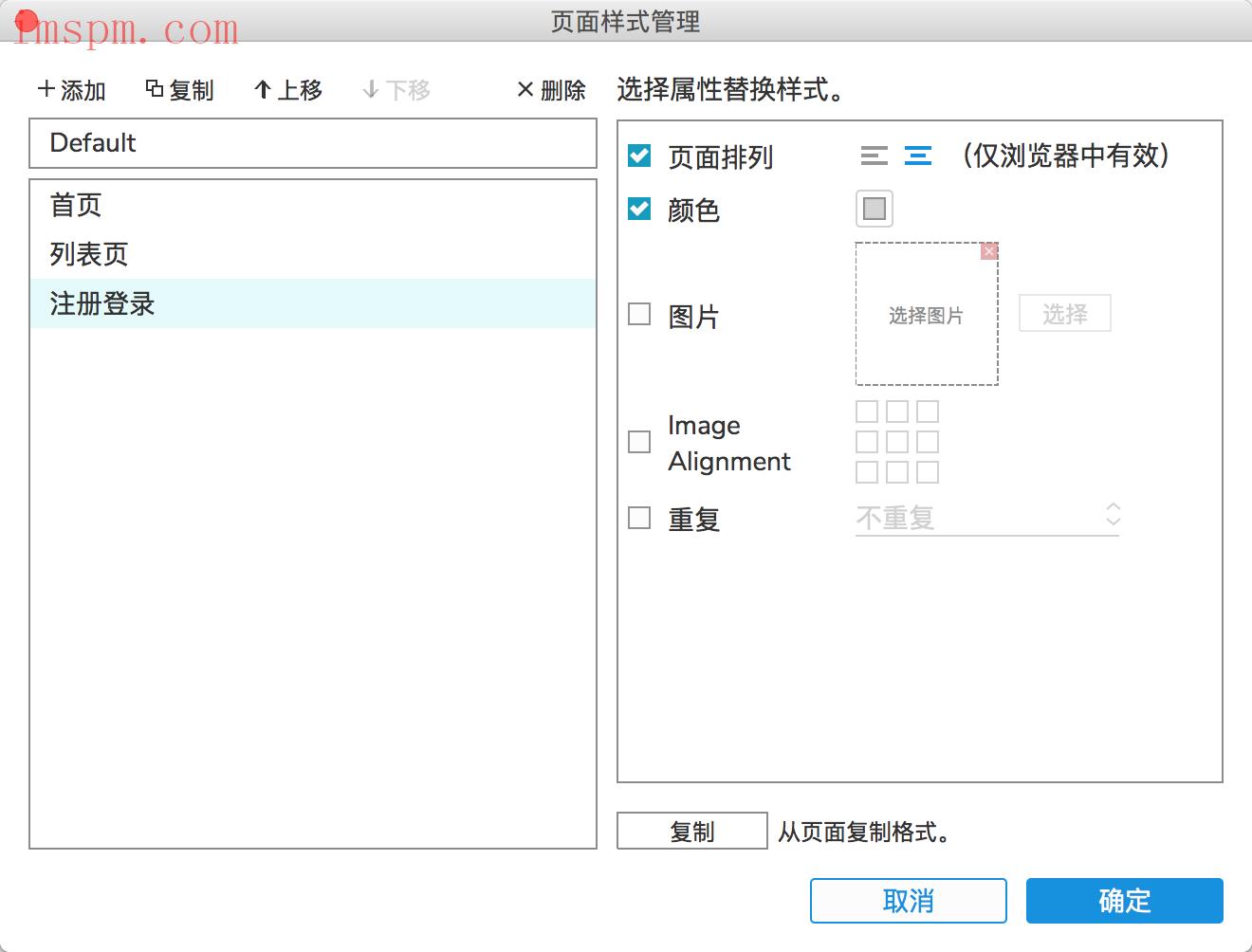Select the Default page style
Viewport: 1252px width, 952px height.
click(313, 143)
